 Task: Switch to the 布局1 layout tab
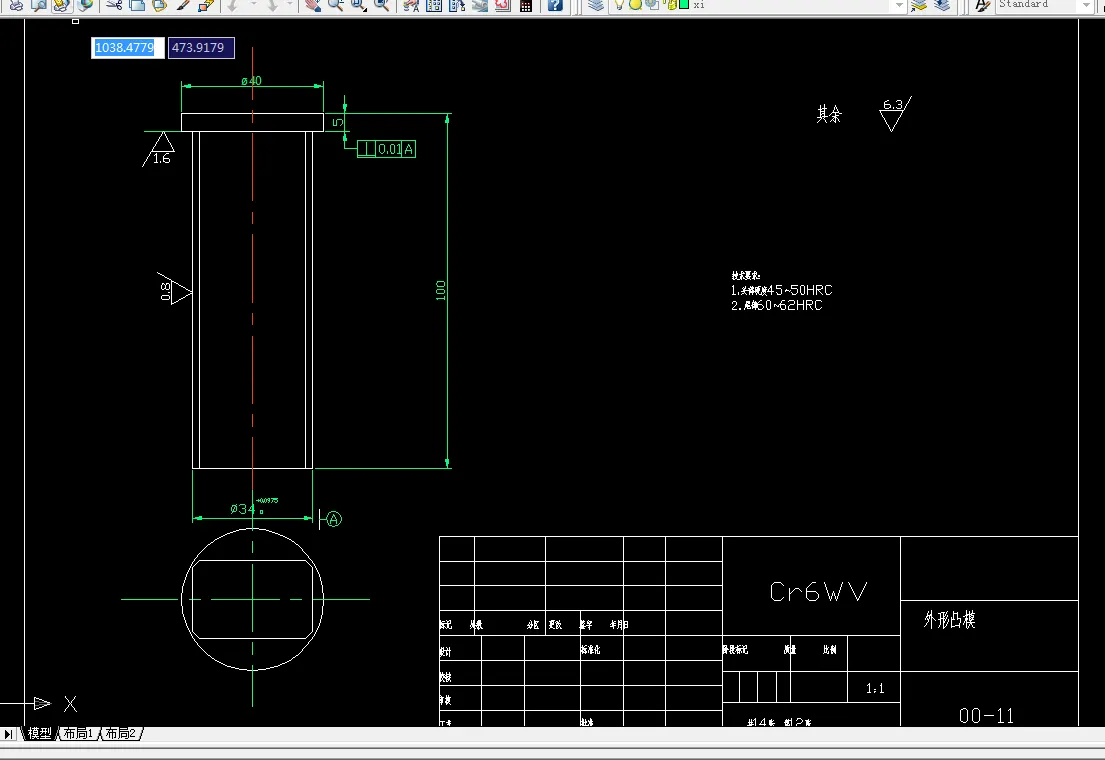pyautogui.click(x=78, y=734)
